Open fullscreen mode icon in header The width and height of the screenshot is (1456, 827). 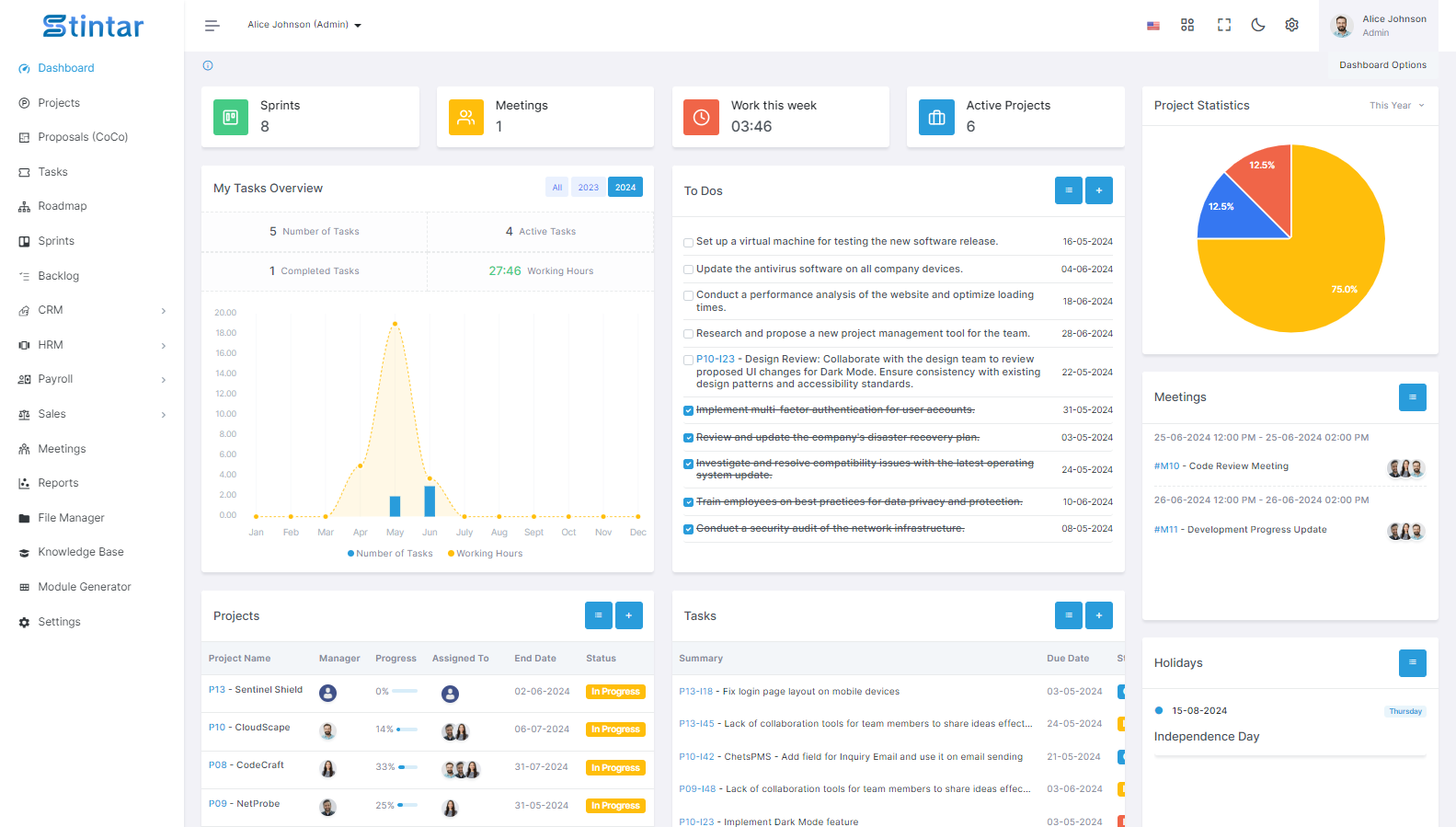point(1223,25)
